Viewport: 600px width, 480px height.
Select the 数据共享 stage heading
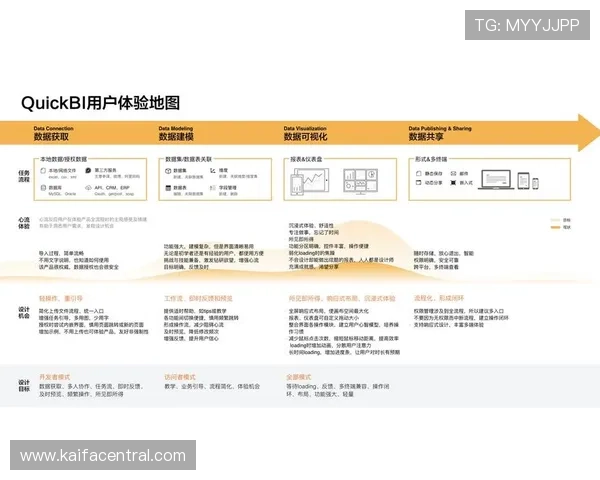tap(426, 137)
